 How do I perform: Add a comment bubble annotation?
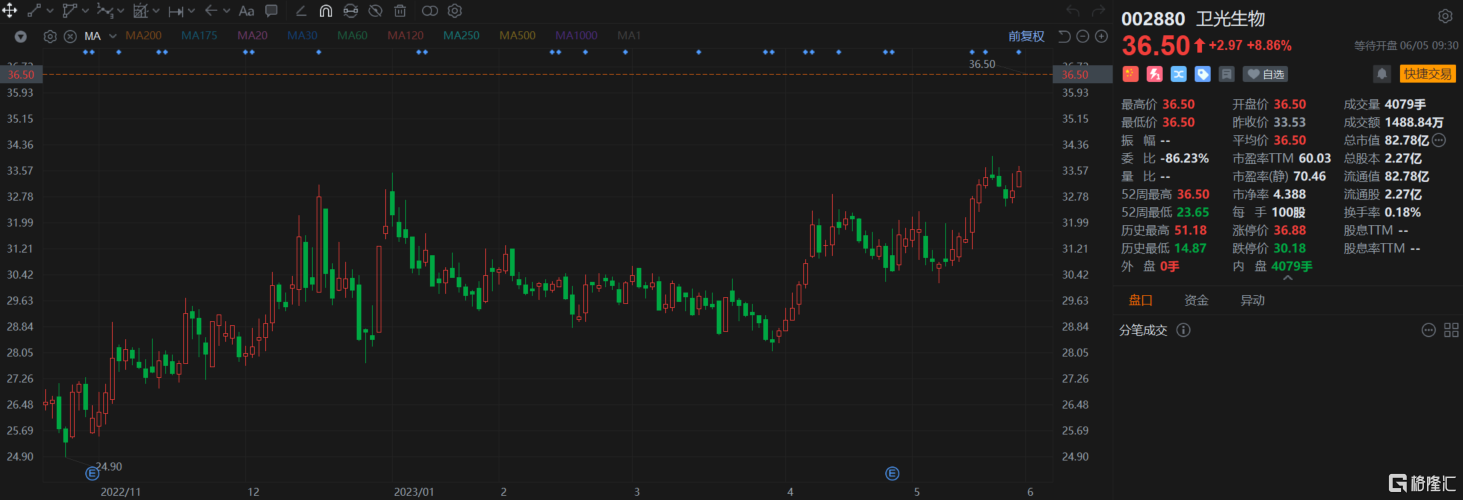(x=271, y=11)
